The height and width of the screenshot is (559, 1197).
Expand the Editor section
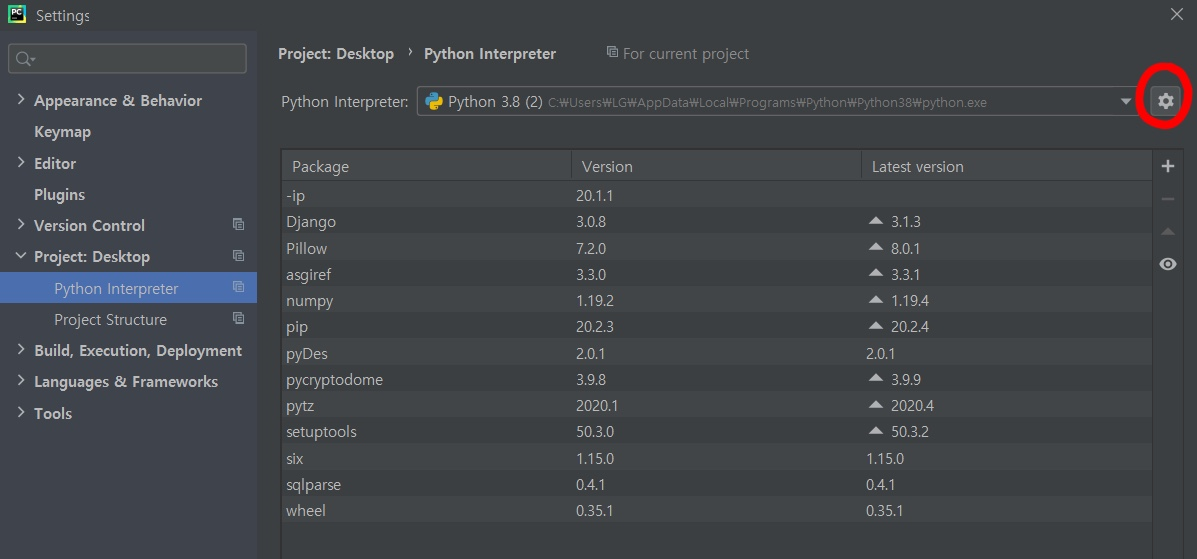point(21,163)
